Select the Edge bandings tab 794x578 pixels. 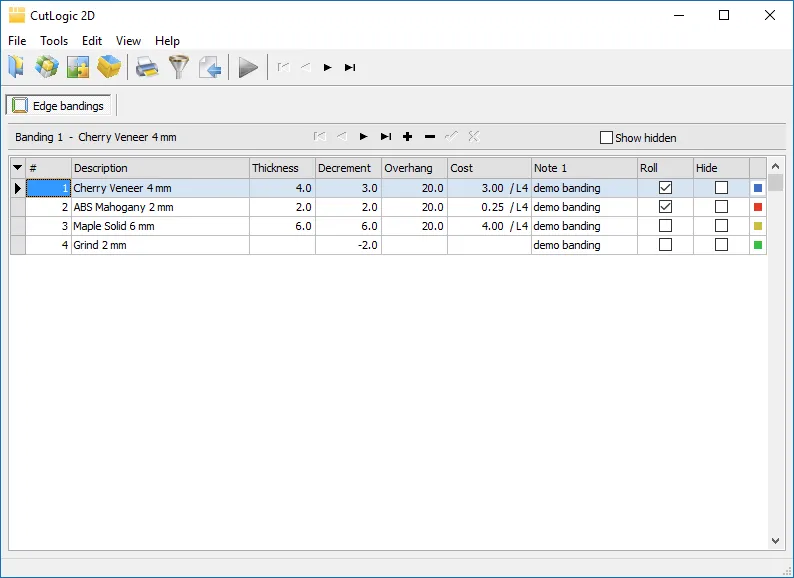click(x=59, y=106)
